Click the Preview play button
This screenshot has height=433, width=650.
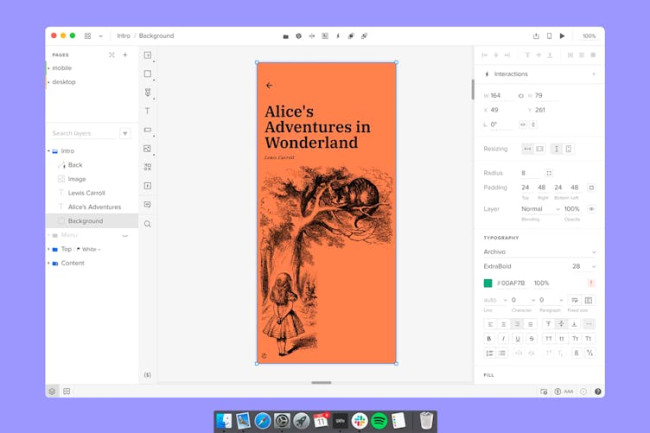[x=562, y=36]
